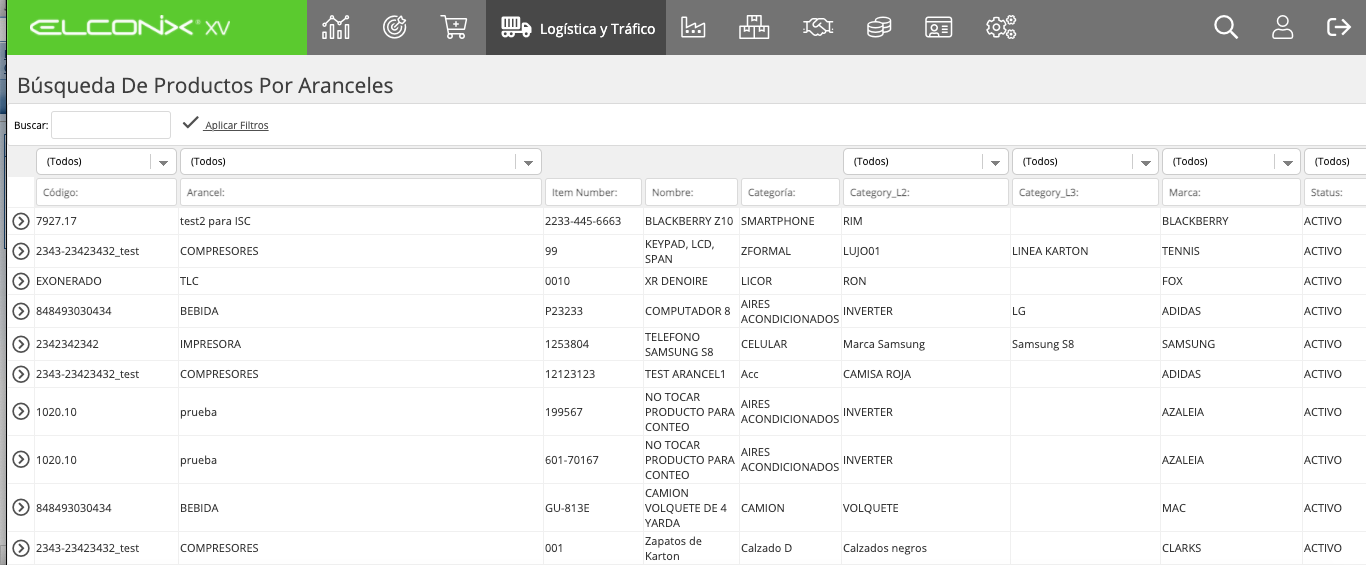The height and width of the screenshot is (565, 1366).
Task: Open the Arancel (Todos) filter dropdown
Action: pos(361,161)
